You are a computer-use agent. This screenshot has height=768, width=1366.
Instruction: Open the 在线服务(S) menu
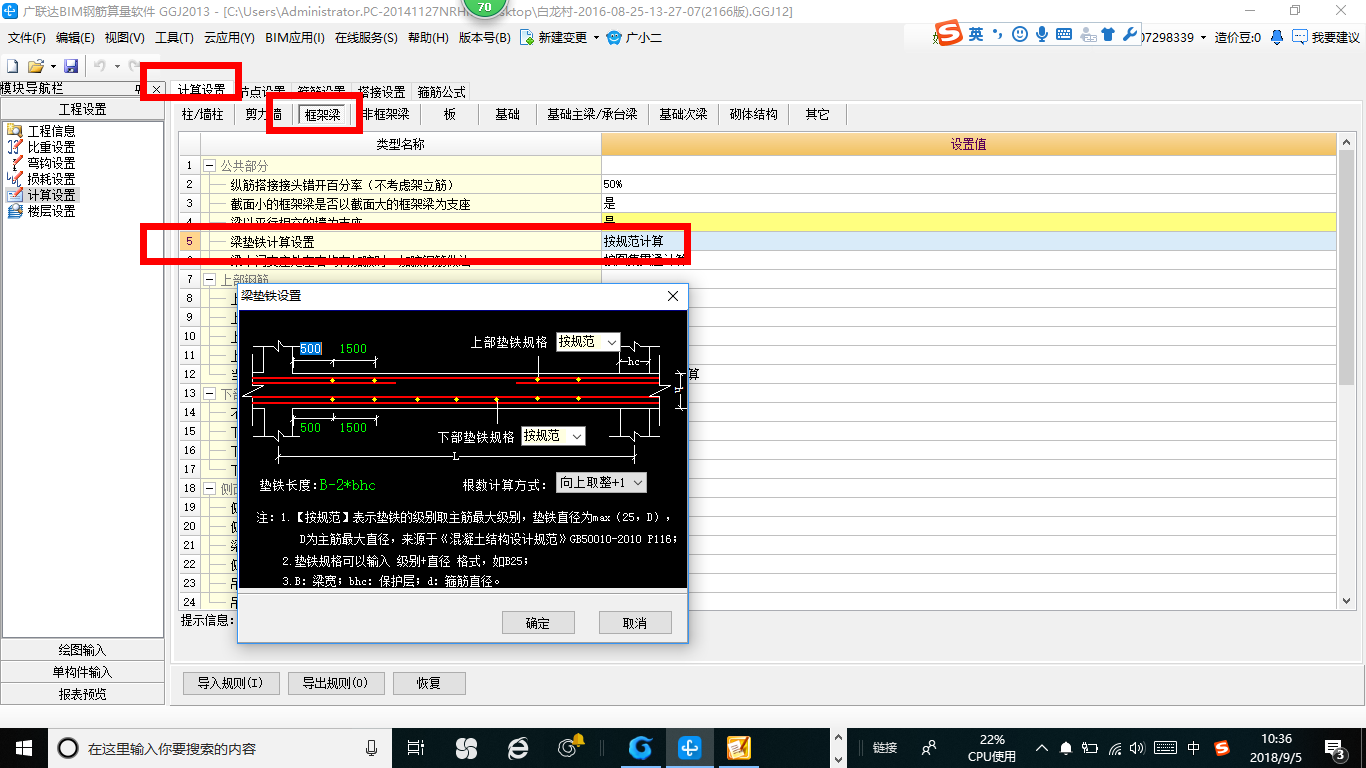[x=366, y=38]
